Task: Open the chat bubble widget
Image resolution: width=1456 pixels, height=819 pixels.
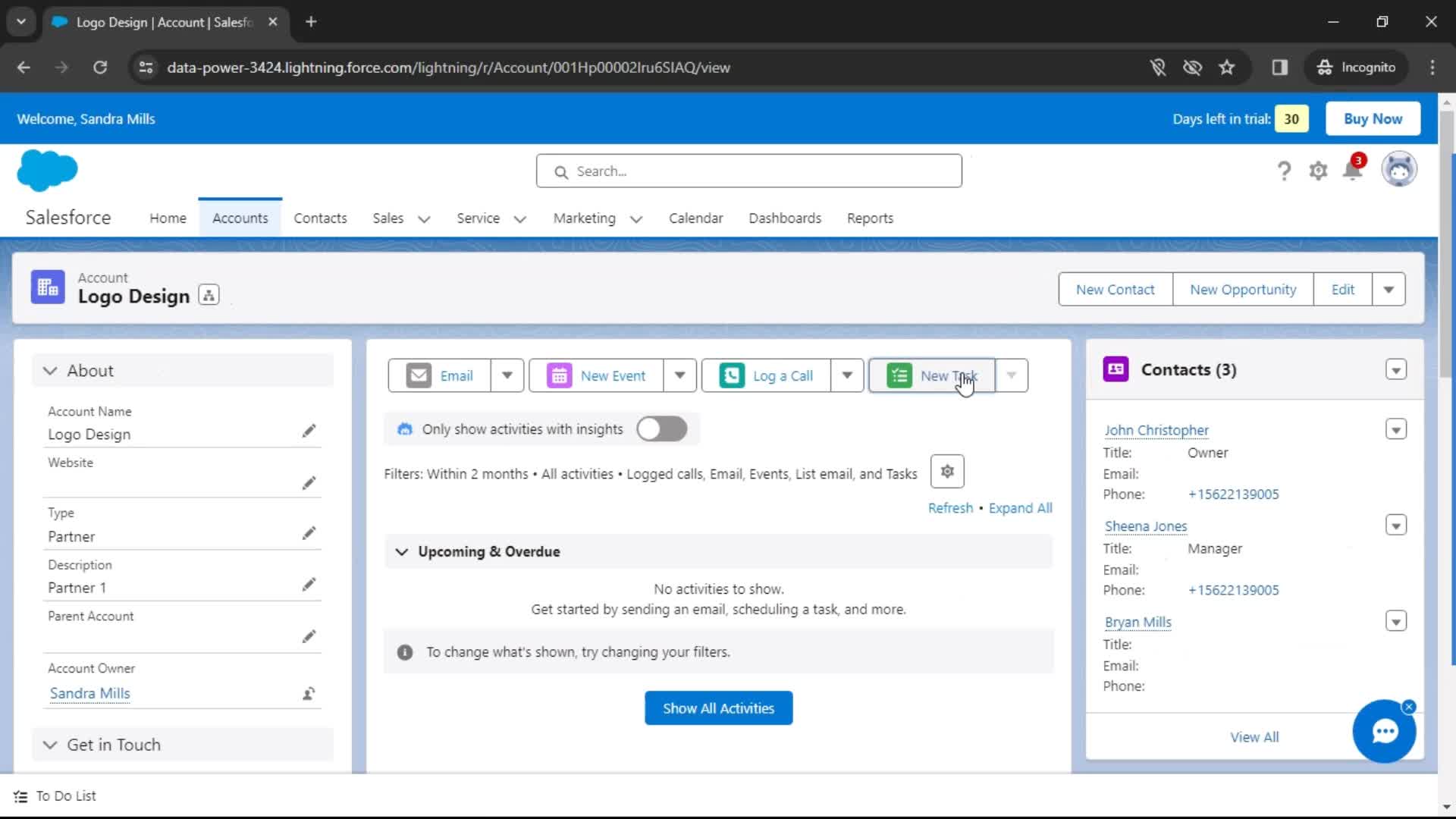Action: 1385,731
